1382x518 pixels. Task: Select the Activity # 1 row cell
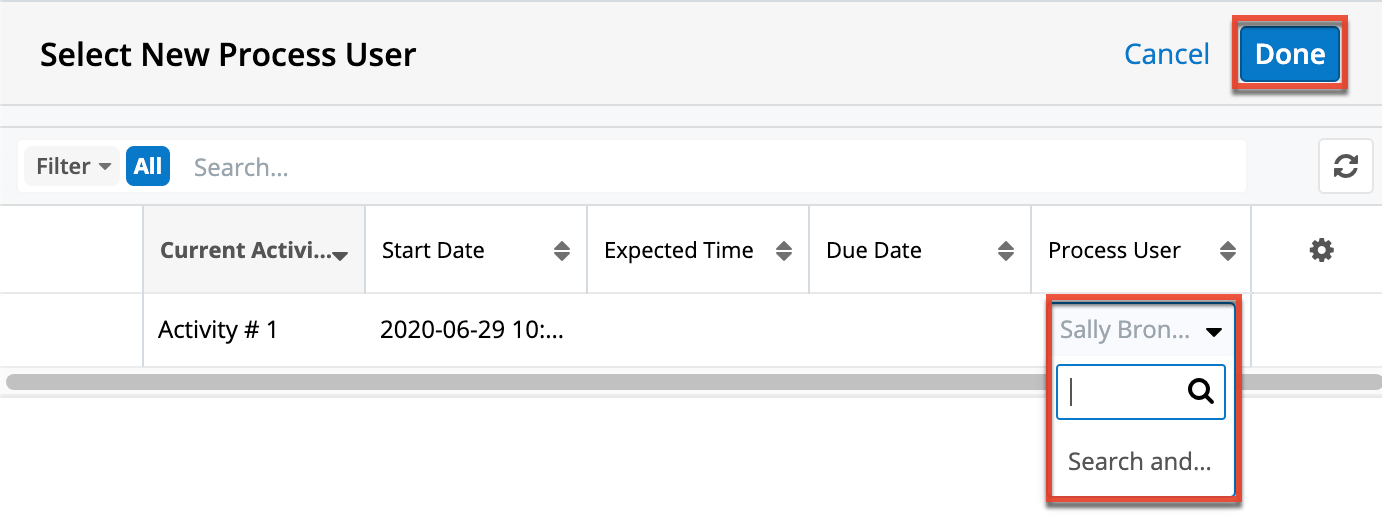(218, 330)
